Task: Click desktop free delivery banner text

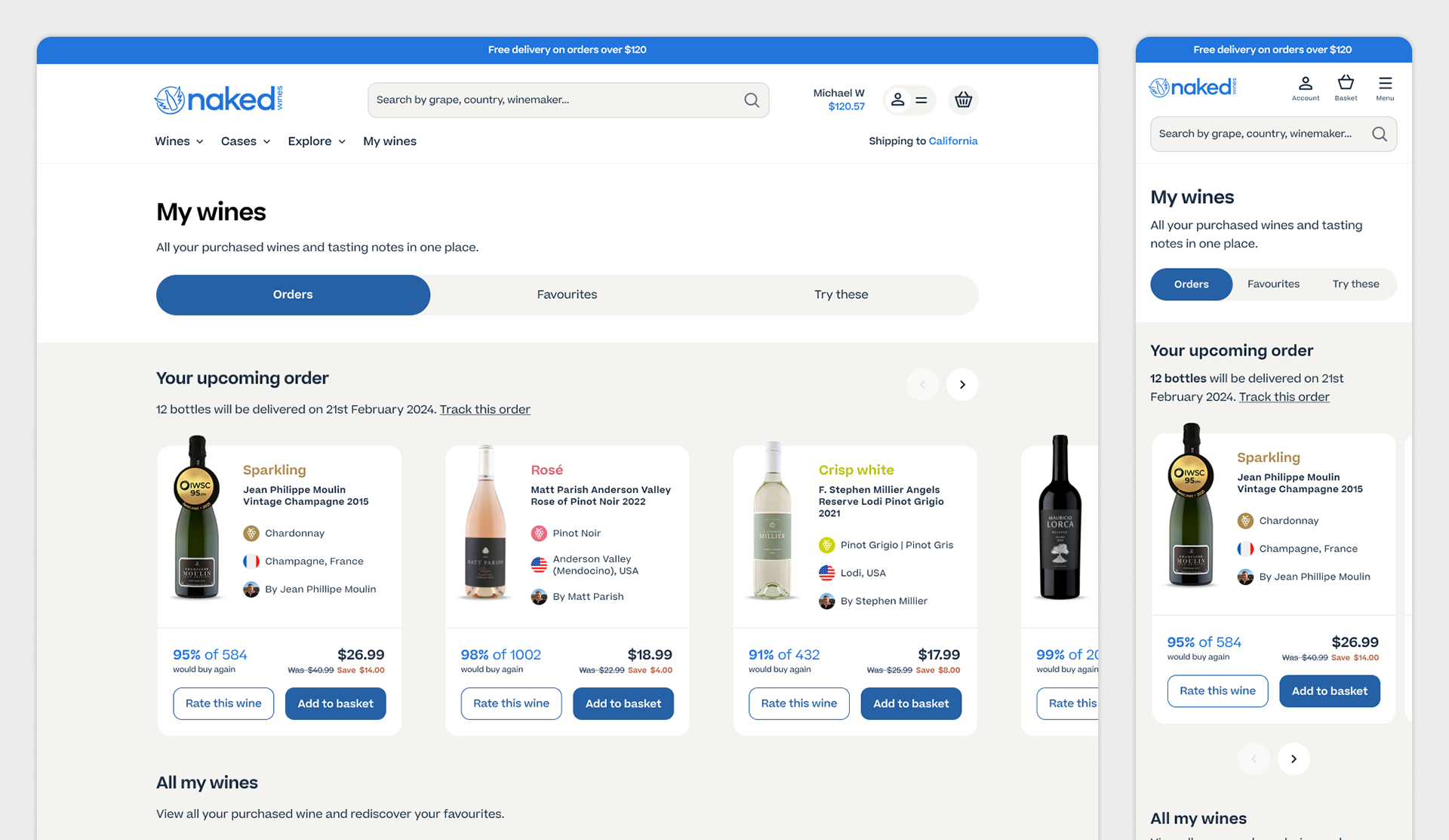Action: coord(567,50)
